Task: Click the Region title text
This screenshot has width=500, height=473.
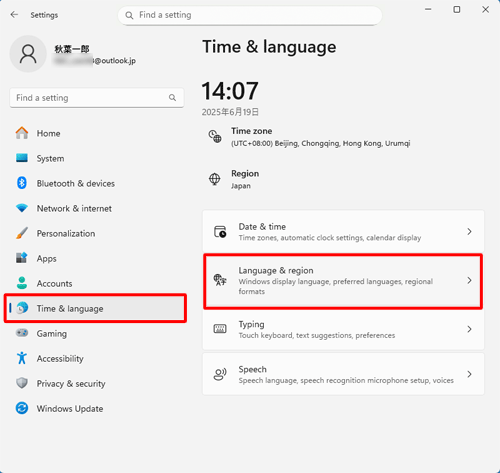Action: pos(245,174)
